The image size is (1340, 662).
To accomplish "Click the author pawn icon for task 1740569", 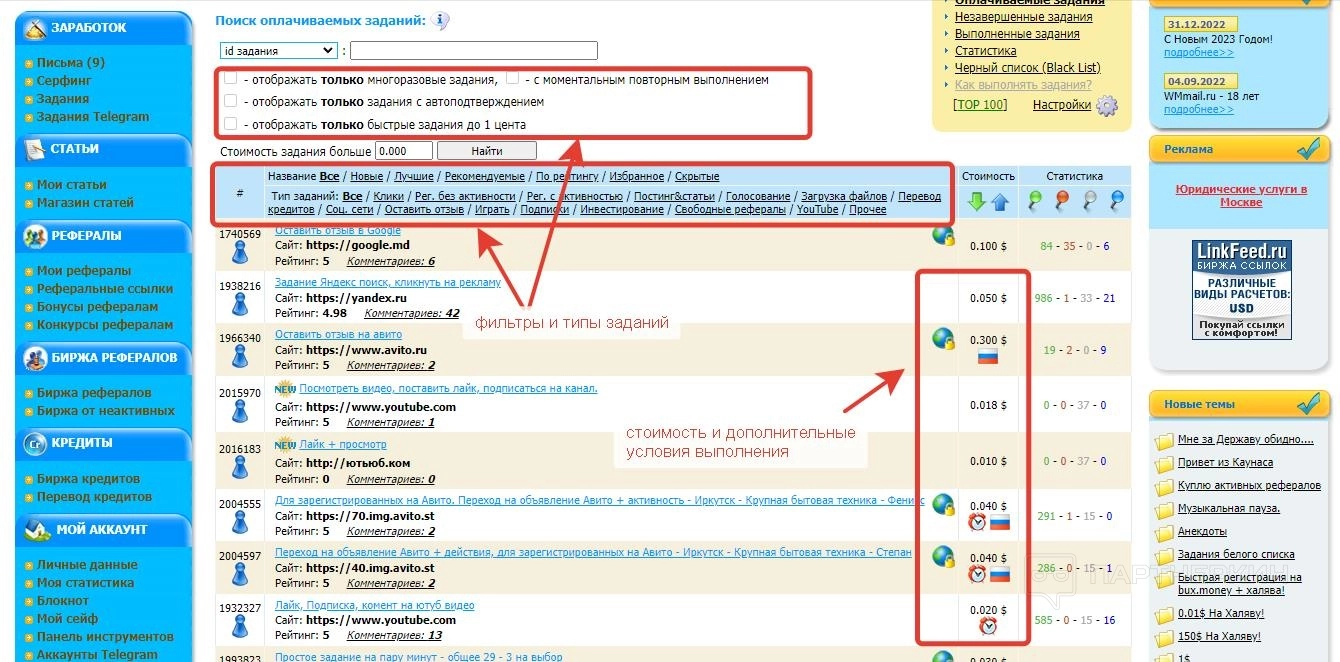I will (x=240, y=254).
